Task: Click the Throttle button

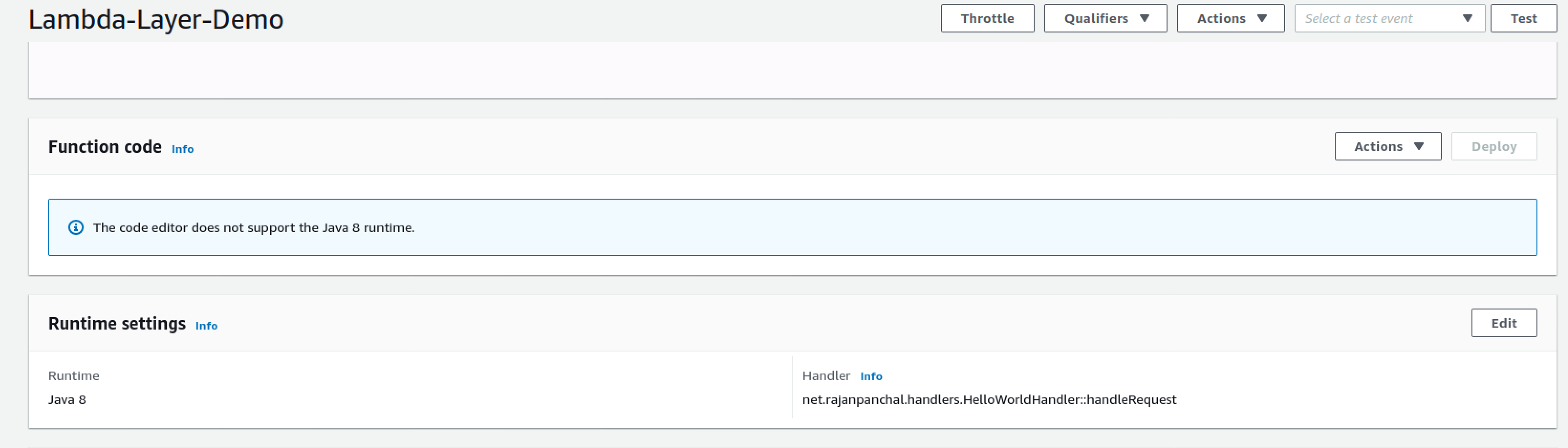Action: (x=987, y=18)
